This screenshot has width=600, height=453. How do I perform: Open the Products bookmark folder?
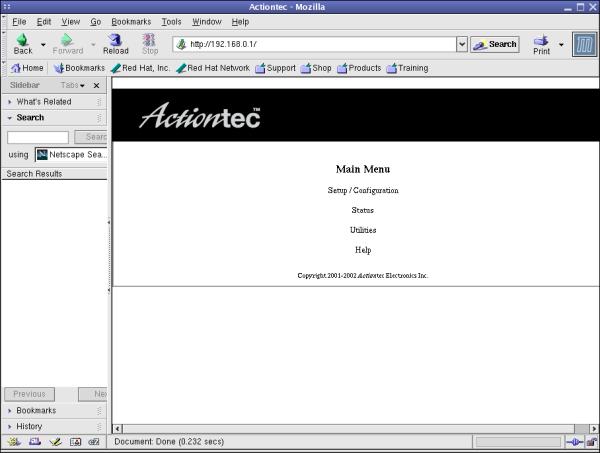(359, 68)
